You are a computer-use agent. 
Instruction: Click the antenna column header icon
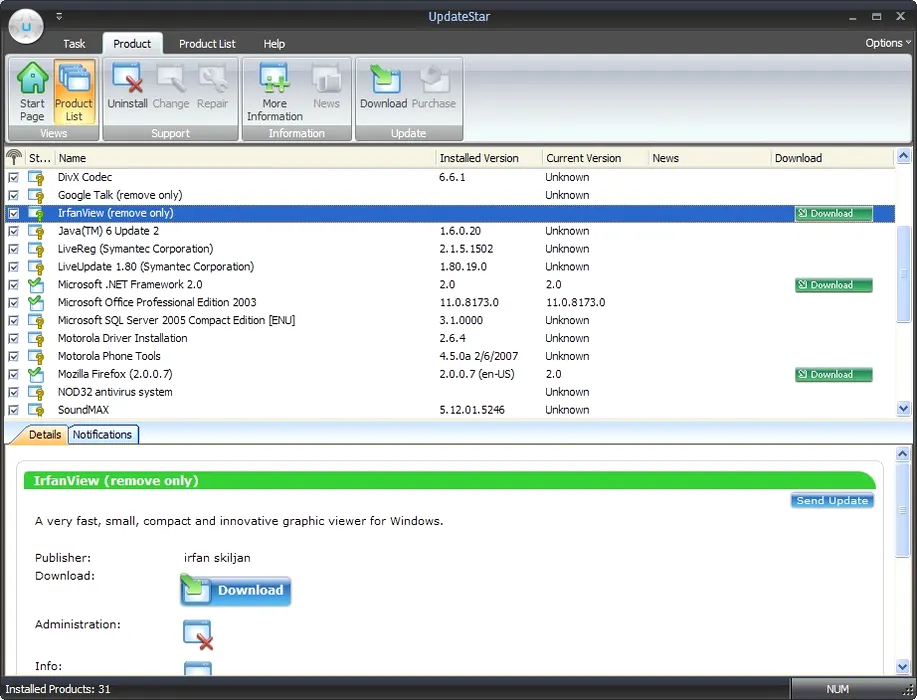pos(14,157)
